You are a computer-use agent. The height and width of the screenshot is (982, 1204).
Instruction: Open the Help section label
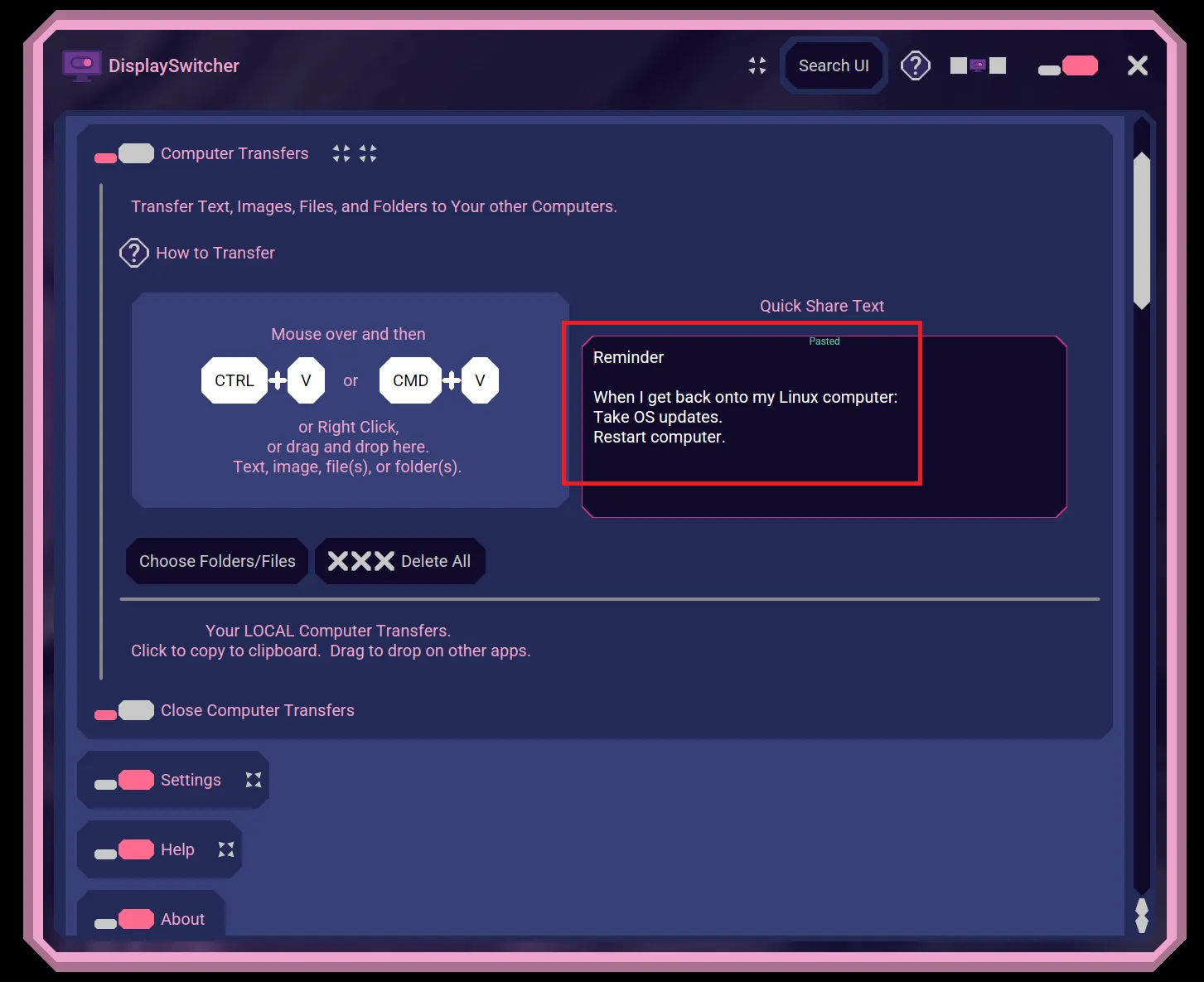coord(177,849)
